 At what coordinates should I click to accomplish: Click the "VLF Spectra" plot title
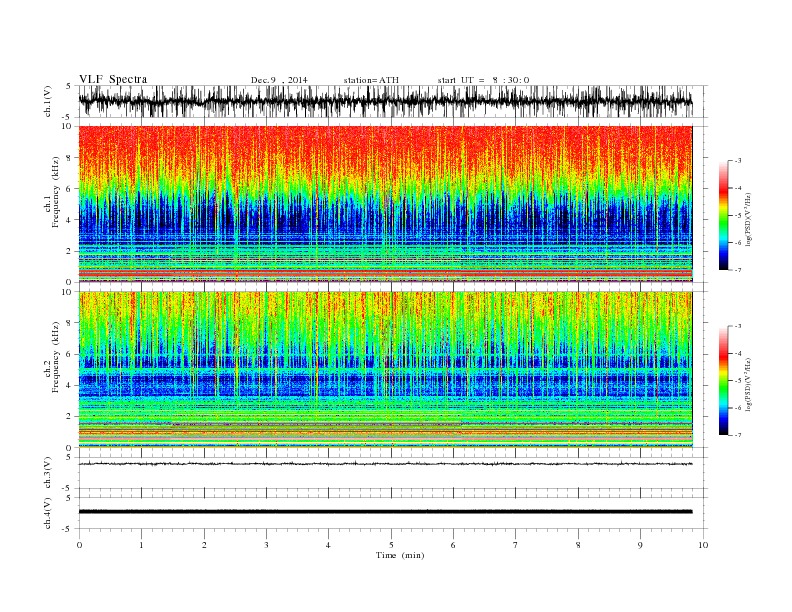(x=113, y=79)
